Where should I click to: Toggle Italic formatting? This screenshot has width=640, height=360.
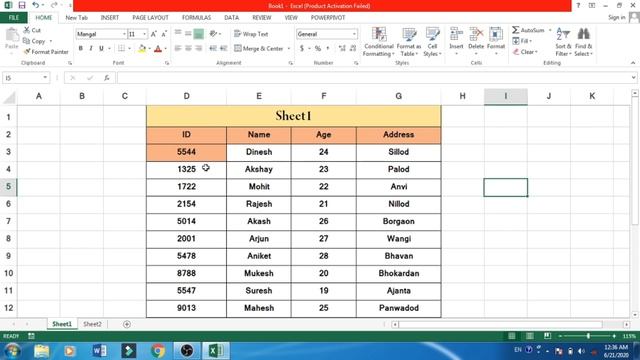pyautogui.click(x=91, y=49)
